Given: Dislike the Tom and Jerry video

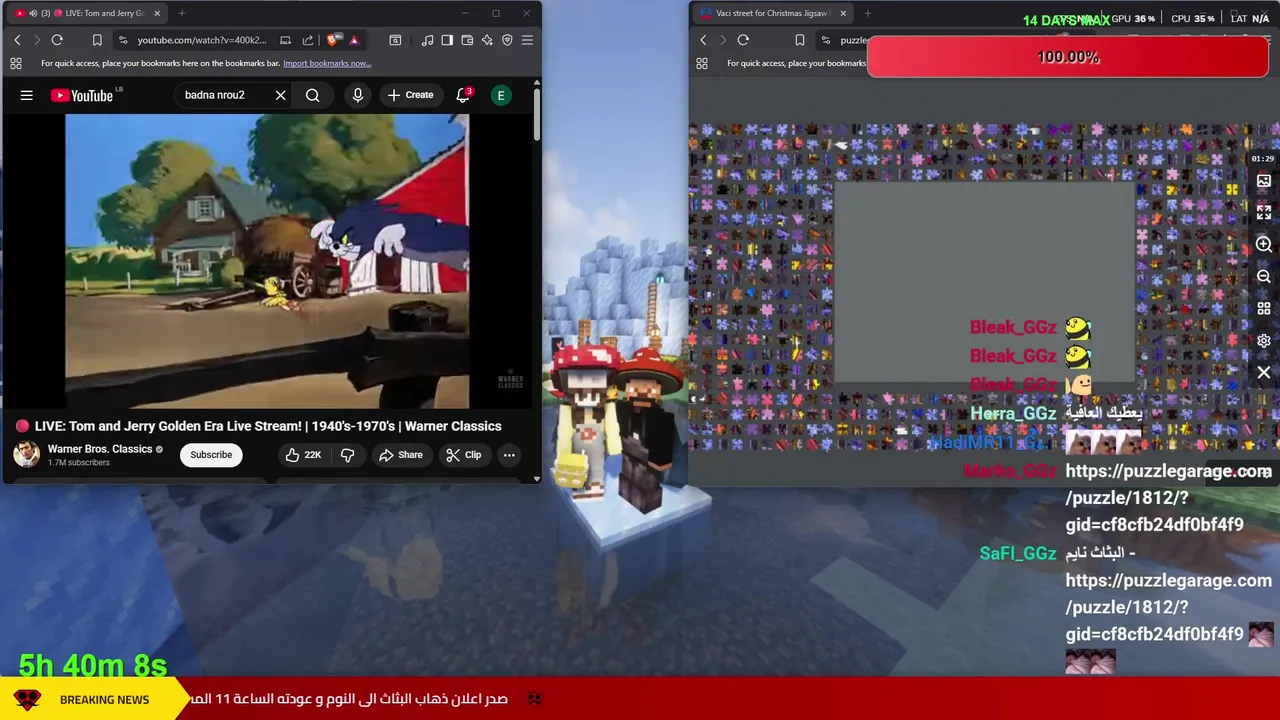Looking at the screenshot, I should [347, 455].
